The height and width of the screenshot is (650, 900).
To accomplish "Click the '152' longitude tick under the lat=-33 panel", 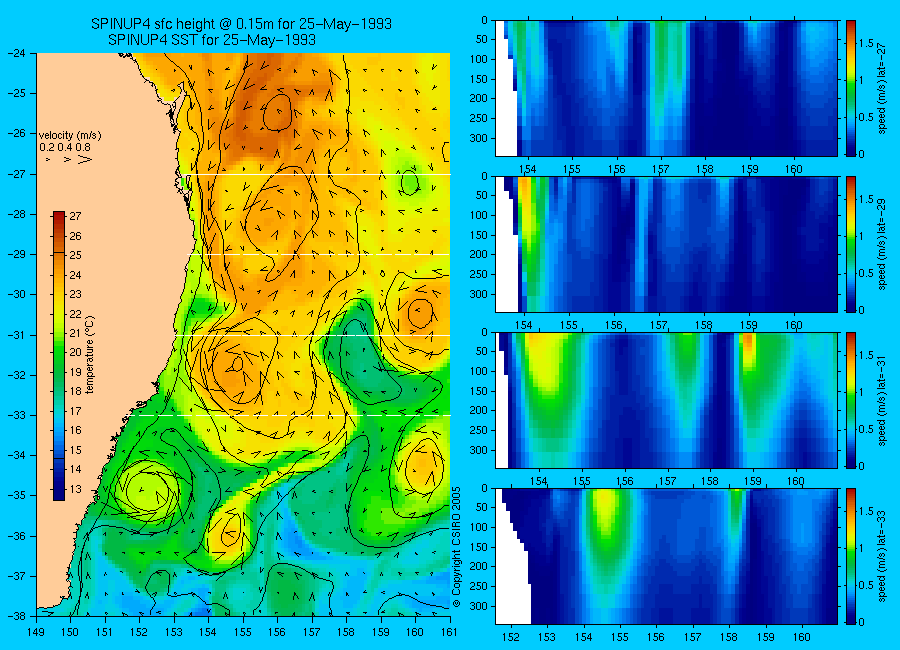I will pos(510,637).
